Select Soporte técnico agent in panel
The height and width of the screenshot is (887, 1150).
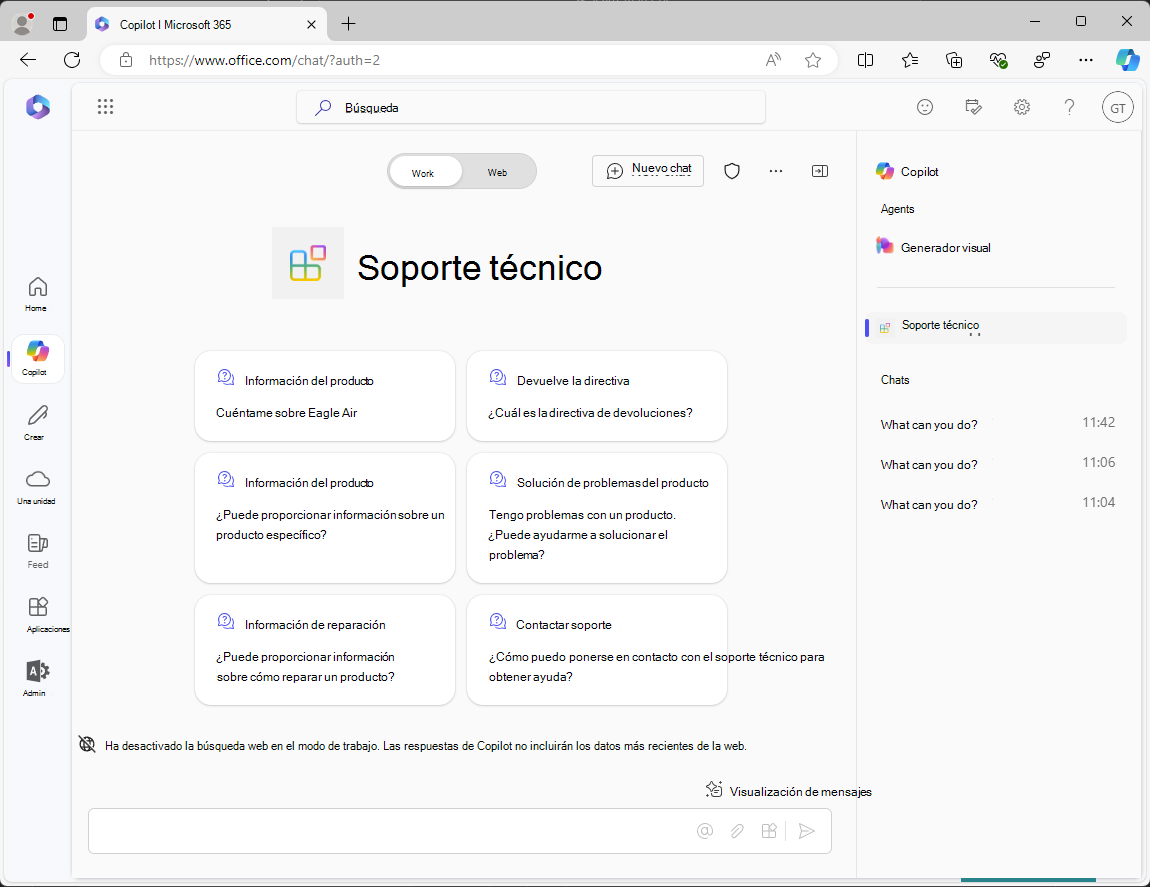click(x=995, y=327)
